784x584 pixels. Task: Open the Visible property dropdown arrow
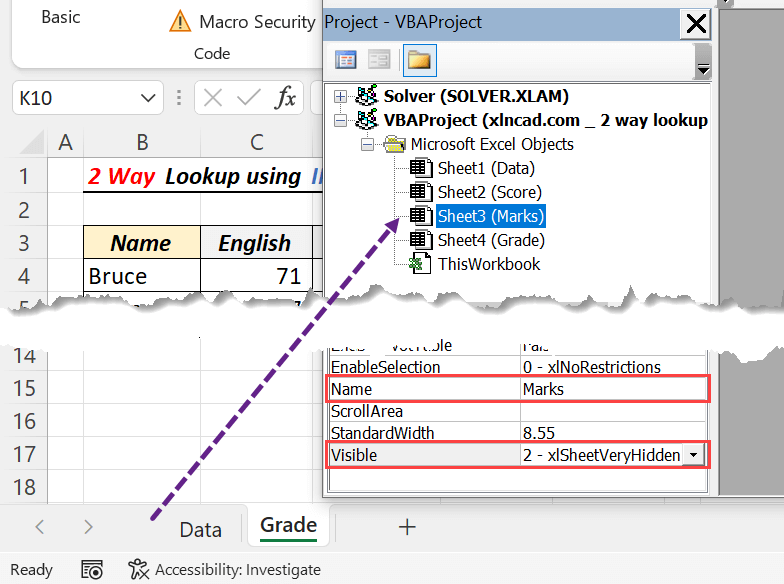tap(694, 455)
